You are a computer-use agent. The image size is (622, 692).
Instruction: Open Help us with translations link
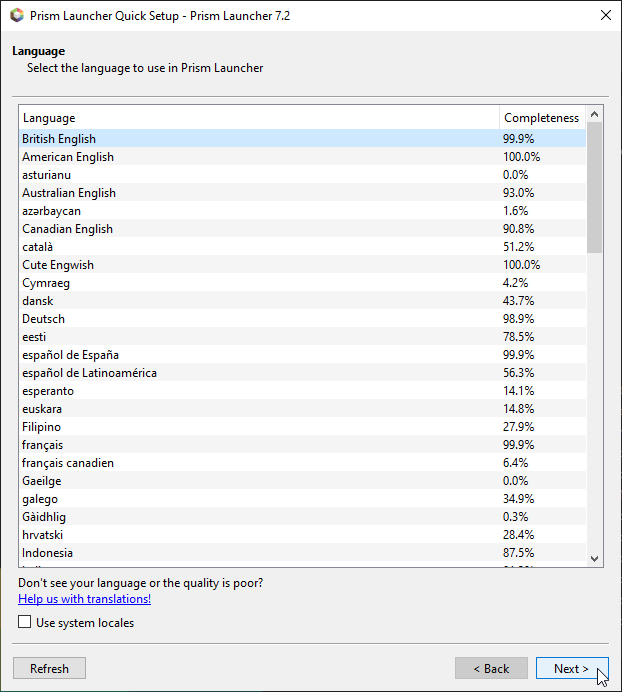coord(84,599)
